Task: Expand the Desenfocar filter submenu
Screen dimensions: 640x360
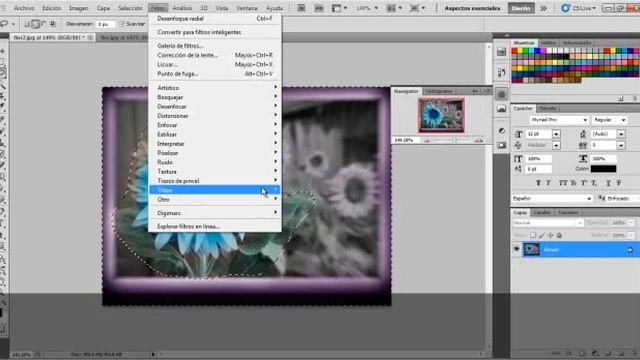Action: (215, 107)
